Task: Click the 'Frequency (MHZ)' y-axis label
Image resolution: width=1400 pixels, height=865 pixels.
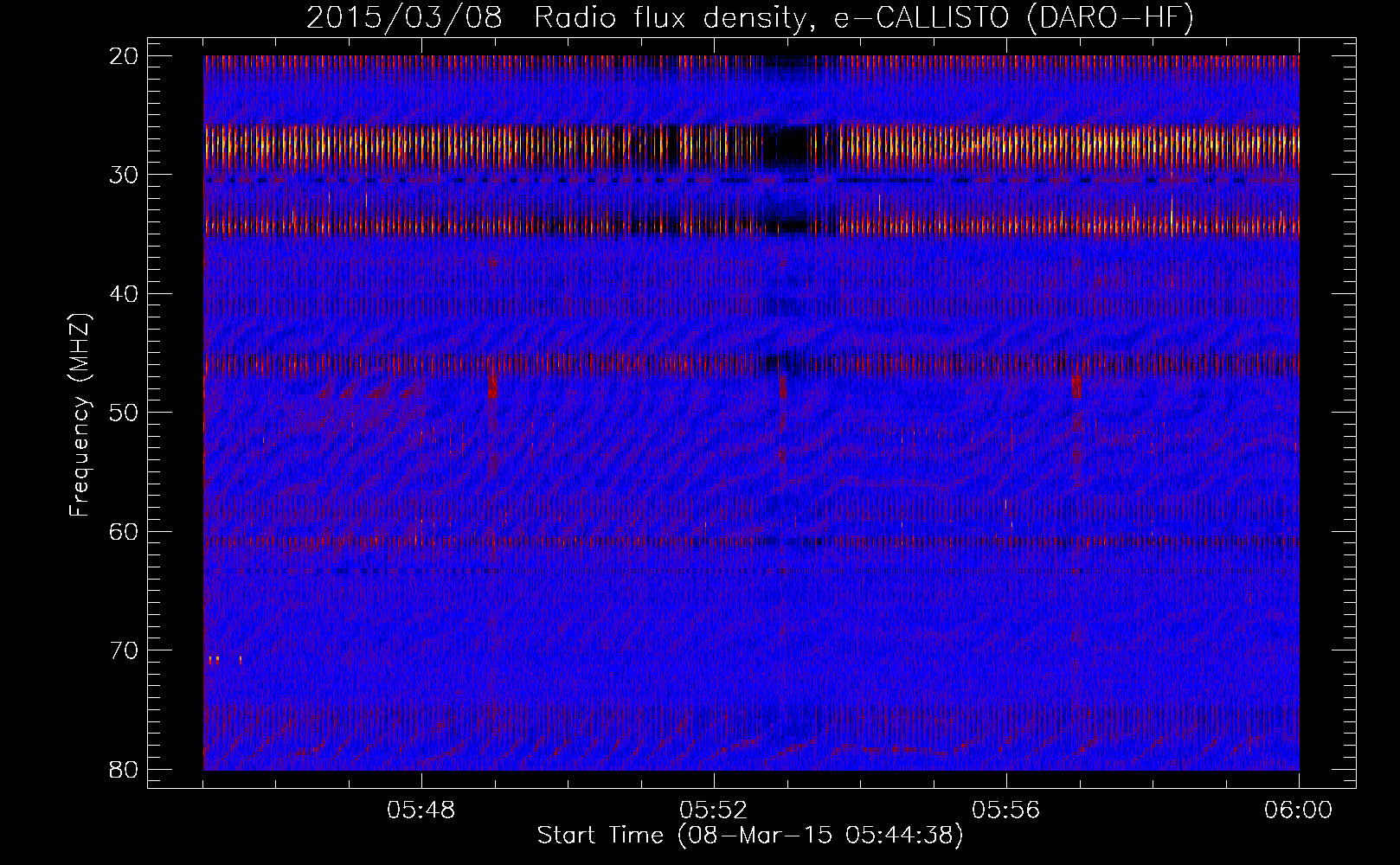Action: (x=80, y=415)
